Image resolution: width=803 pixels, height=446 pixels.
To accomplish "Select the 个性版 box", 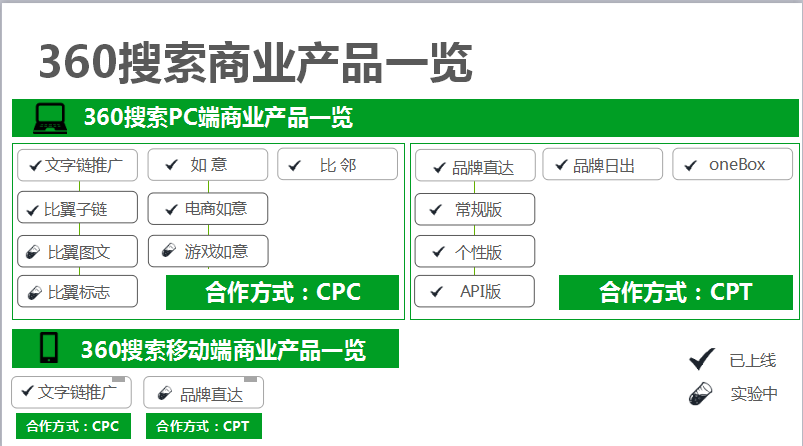I will [x=475, y=251].
